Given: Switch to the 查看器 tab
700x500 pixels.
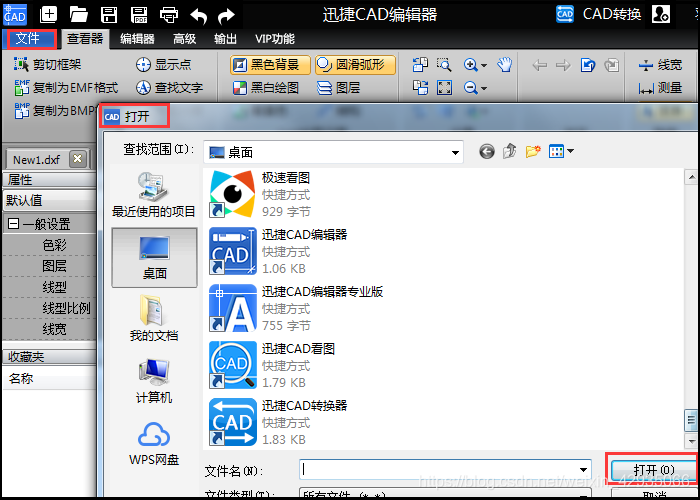Looking at the screenshot, I should click(x=85, y=39).
